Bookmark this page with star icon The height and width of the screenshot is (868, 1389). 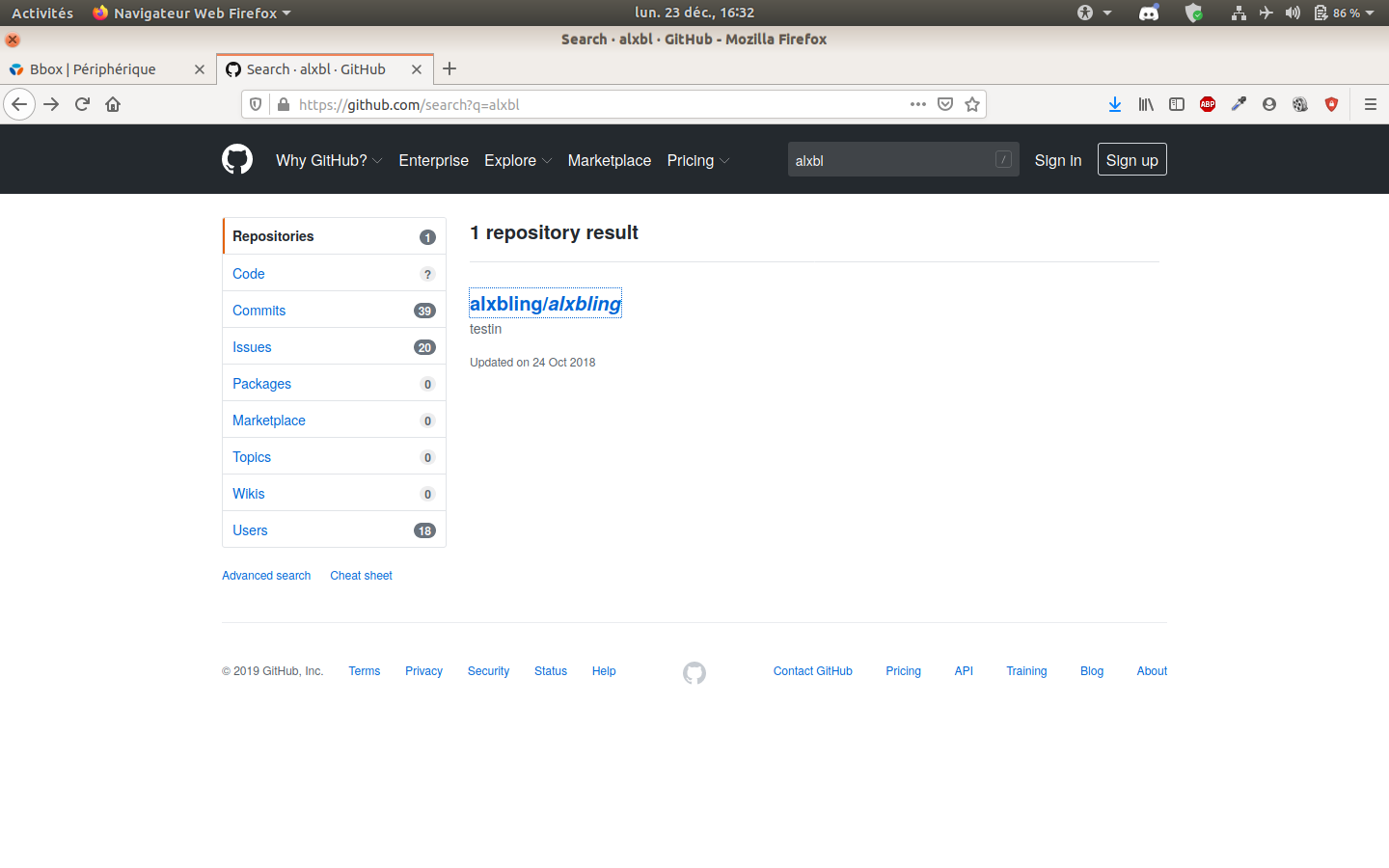point(972,104)
